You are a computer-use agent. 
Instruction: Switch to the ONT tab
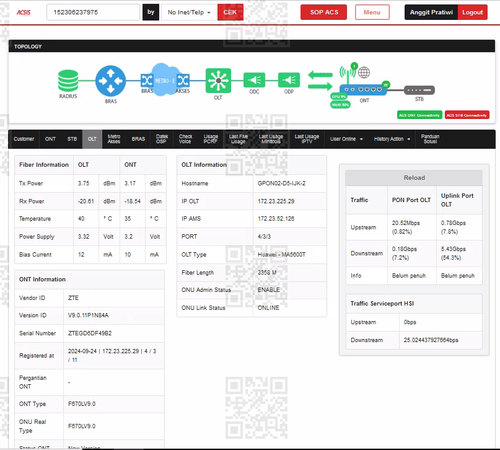pyautogui.click(x=50, y=139)
